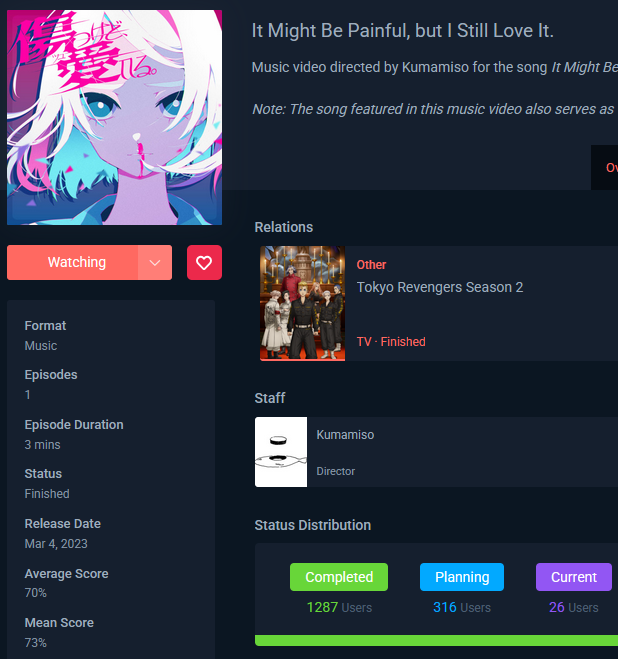Select the Completed status distribution badge
The height and width of the screenshot is (659, 618).
click(339, 577)
